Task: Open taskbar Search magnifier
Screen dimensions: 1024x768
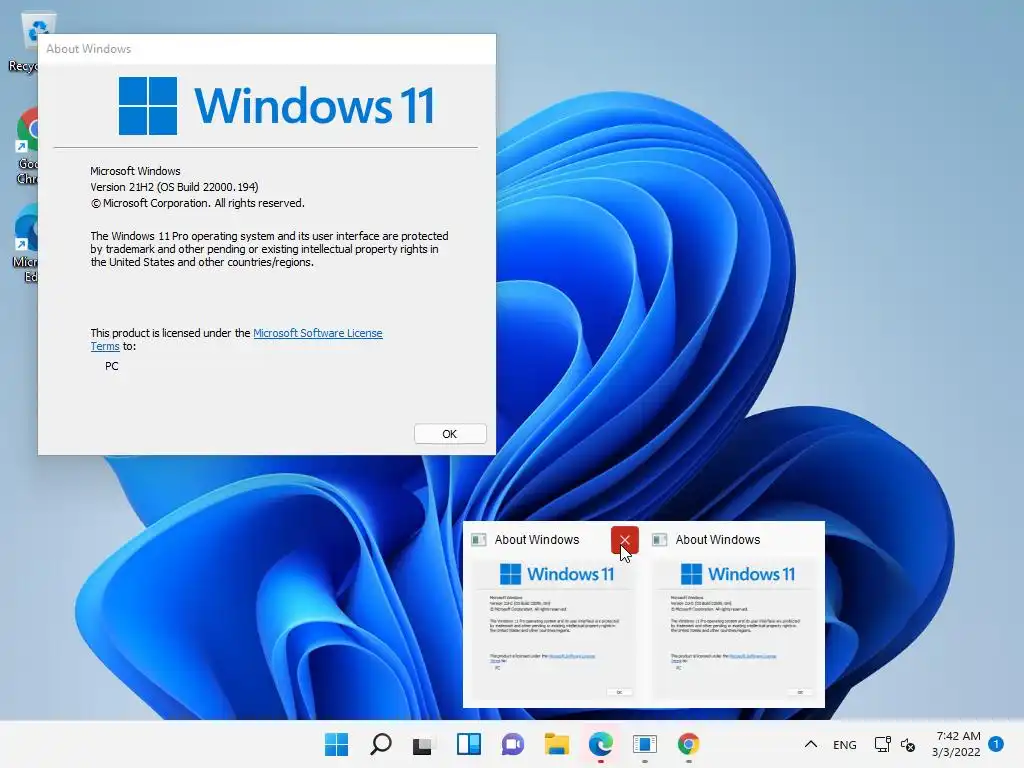Action: pyautogui.click(x=381, y=744)
